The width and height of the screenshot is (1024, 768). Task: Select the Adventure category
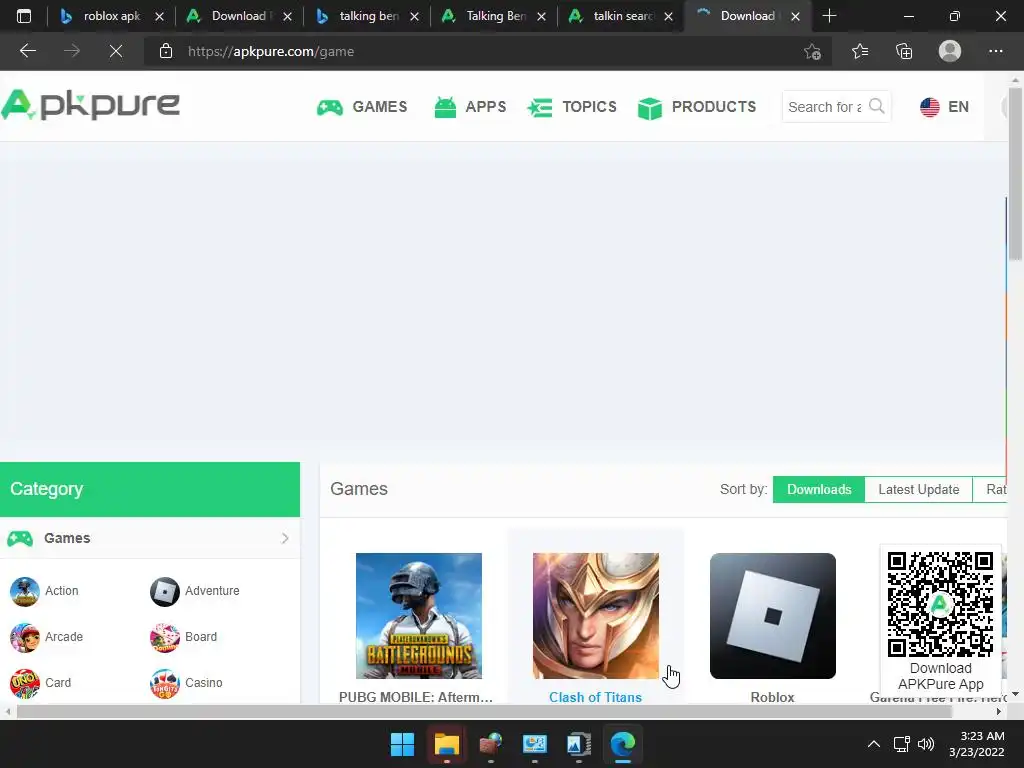[x=212, y=591]
